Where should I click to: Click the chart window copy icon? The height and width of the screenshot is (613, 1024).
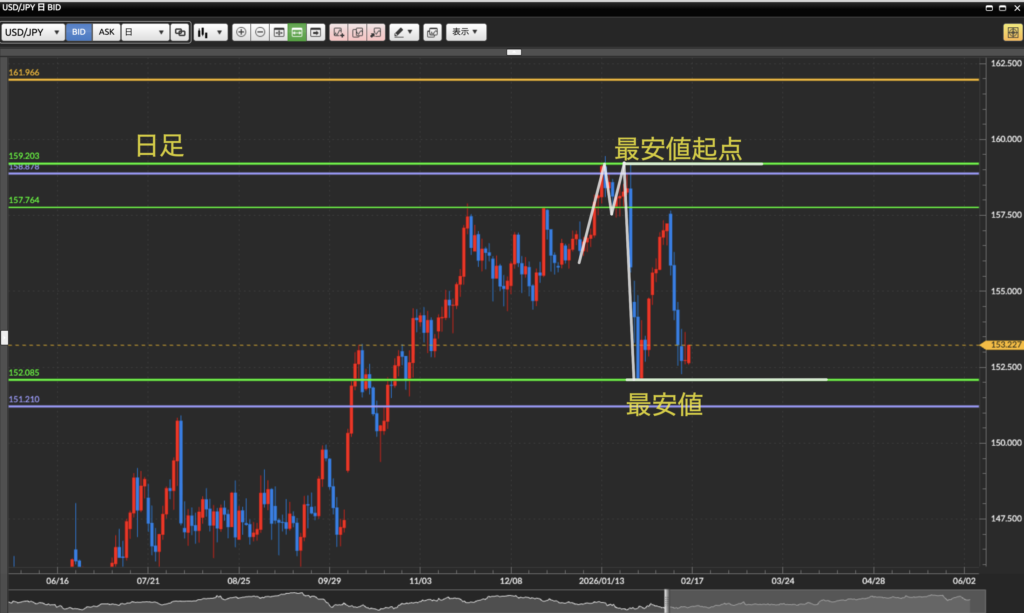[432, 32]
